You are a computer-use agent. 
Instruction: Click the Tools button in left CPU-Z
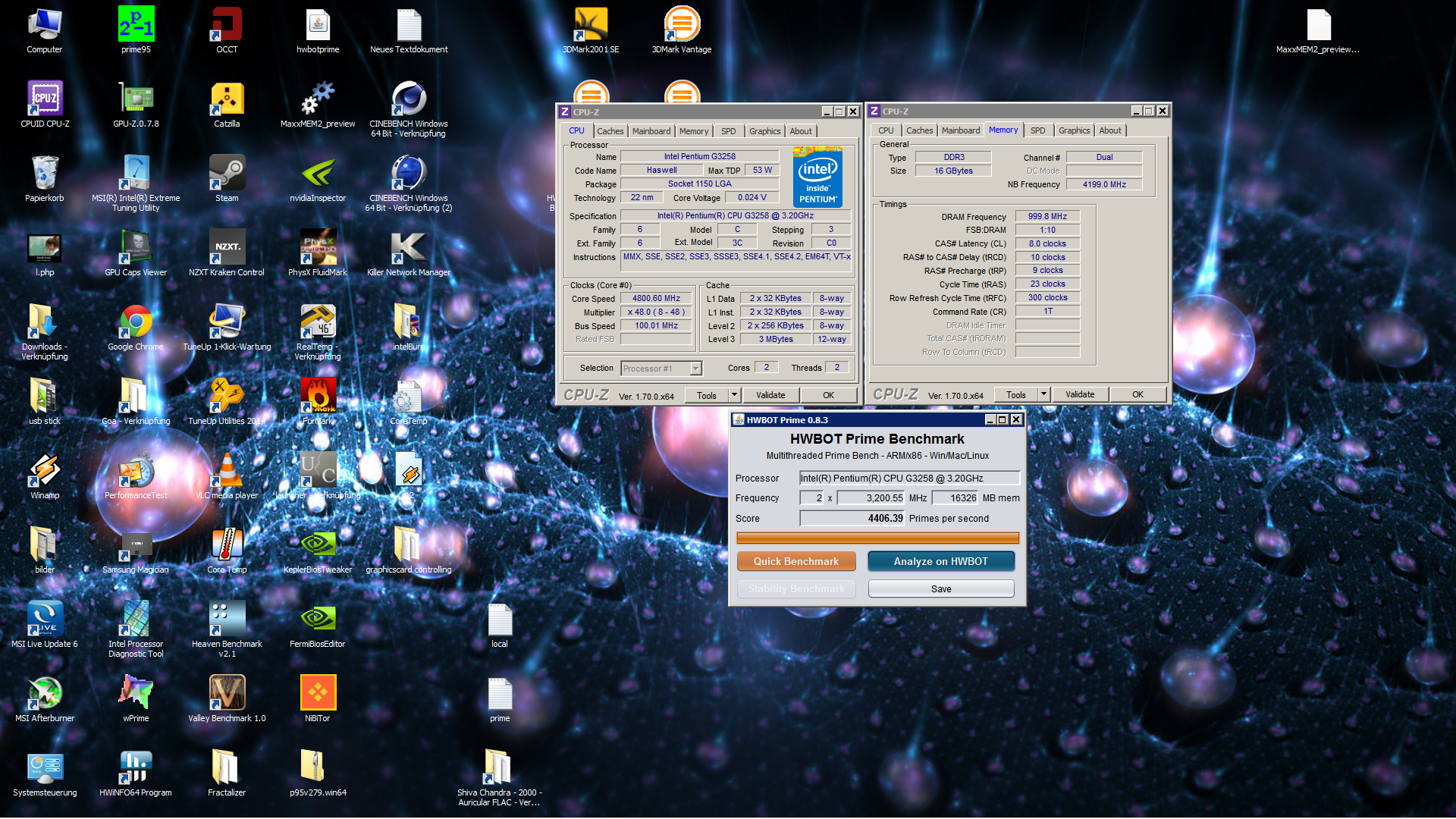[706, 395]
